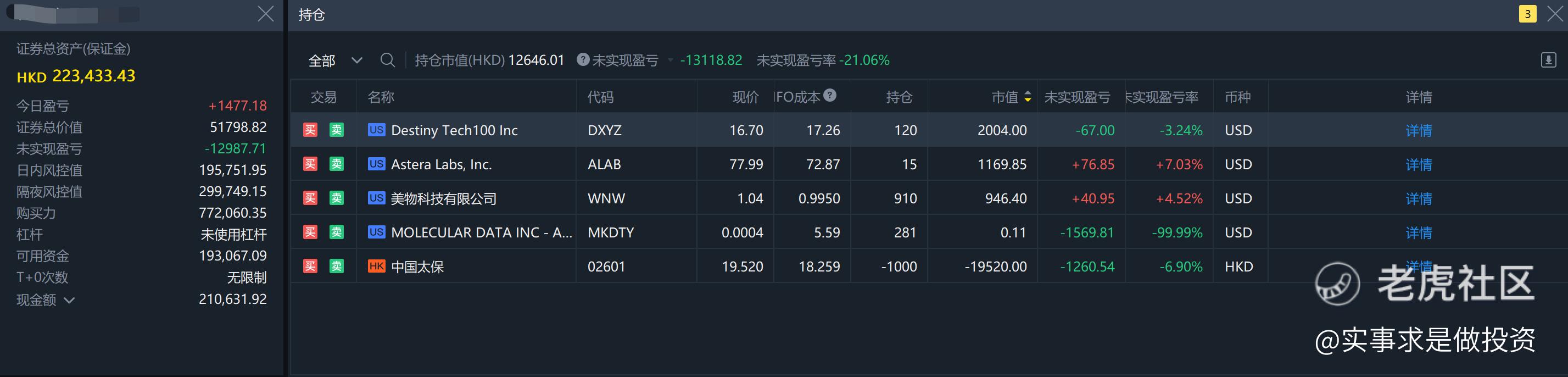Open dropdown arrow beside 未实现盈亏 summary

tap(670, 60)
